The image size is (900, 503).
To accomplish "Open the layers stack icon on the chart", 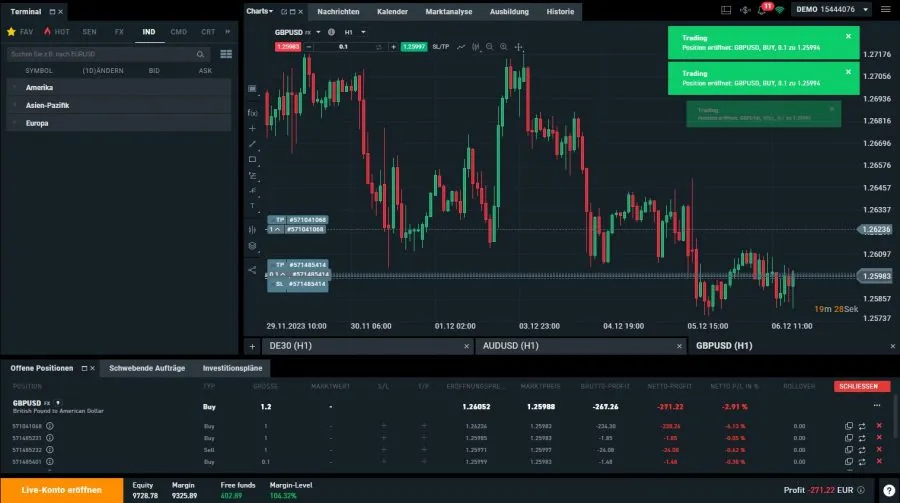I will click(252, 246).
